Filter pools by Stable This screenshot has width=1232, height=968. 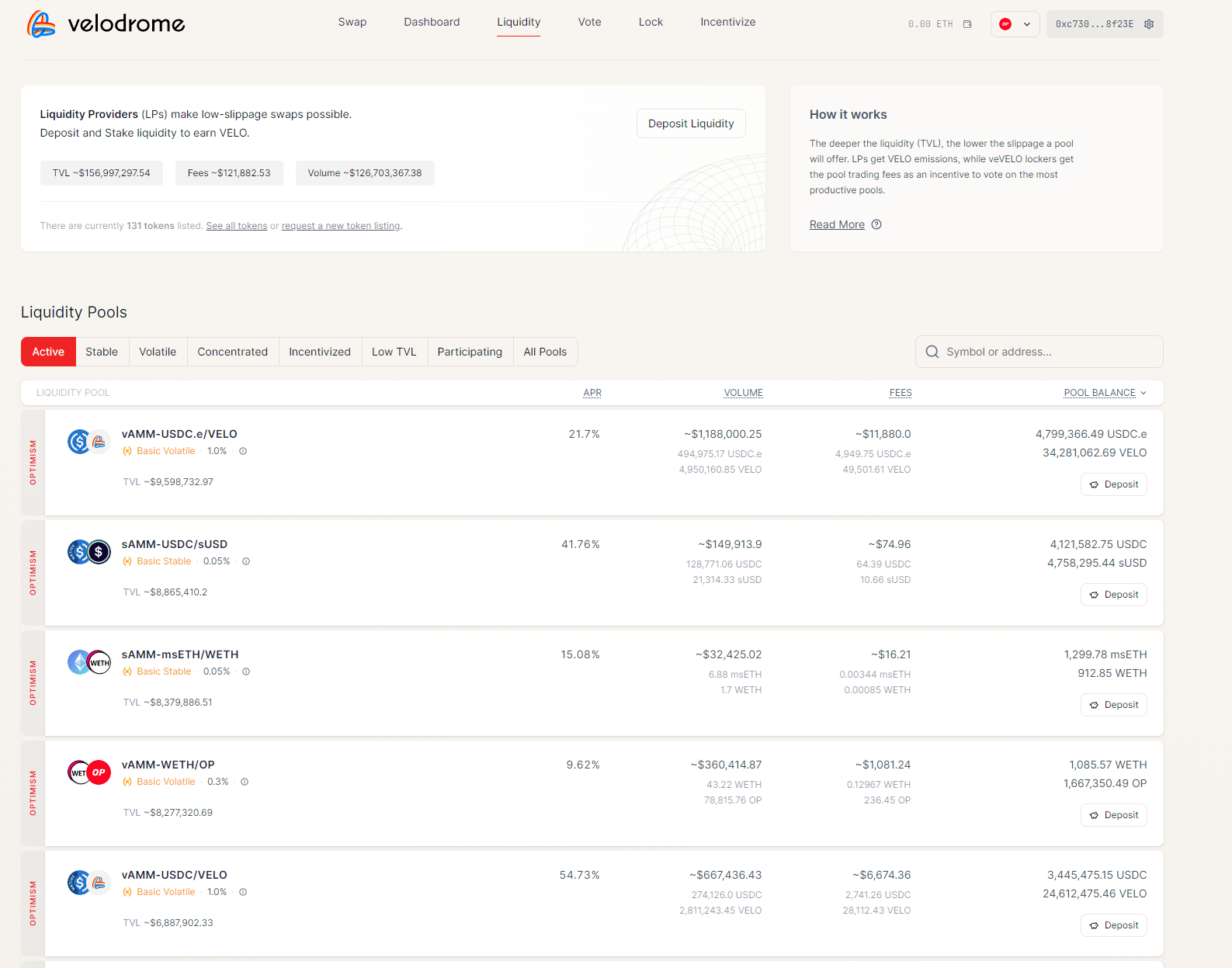point(102,352)
